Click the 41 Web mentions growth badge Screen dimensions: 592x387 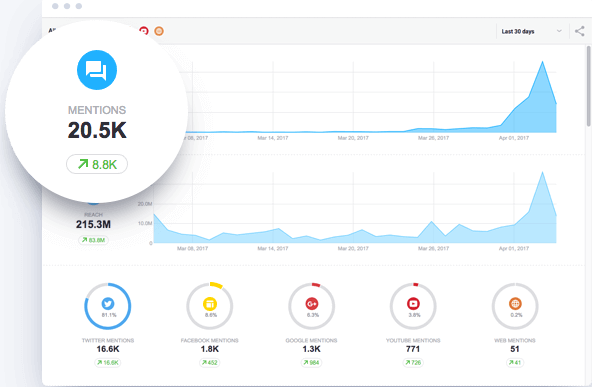tap(515, 362)
